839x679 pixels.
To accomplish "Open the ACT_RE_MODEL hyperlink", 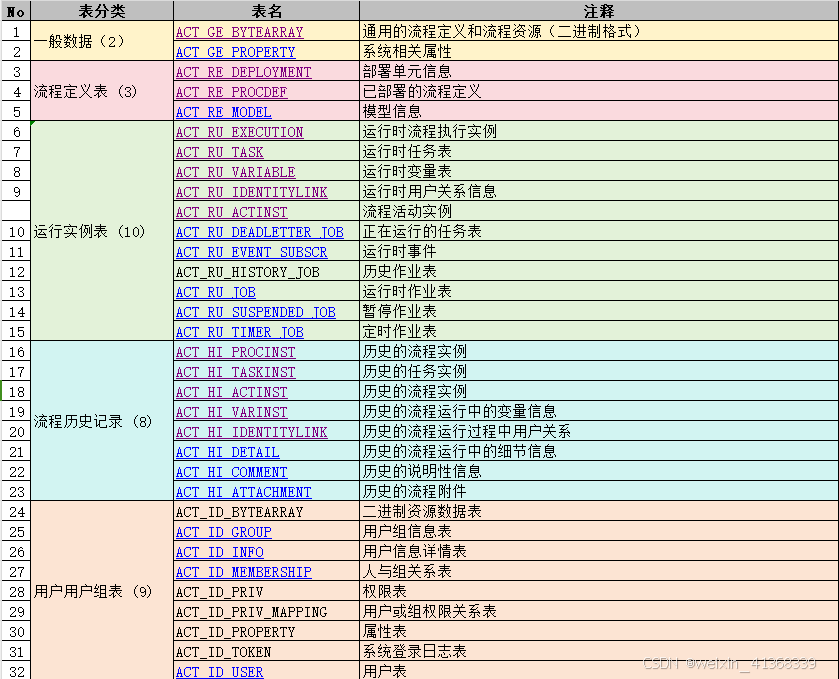I will 224,112.
